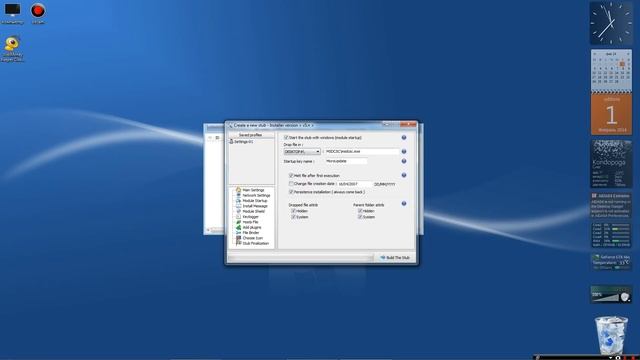640x360 pixels.
Task: Click the CPU usage meter gadget
Action: [x=611, y=235]
